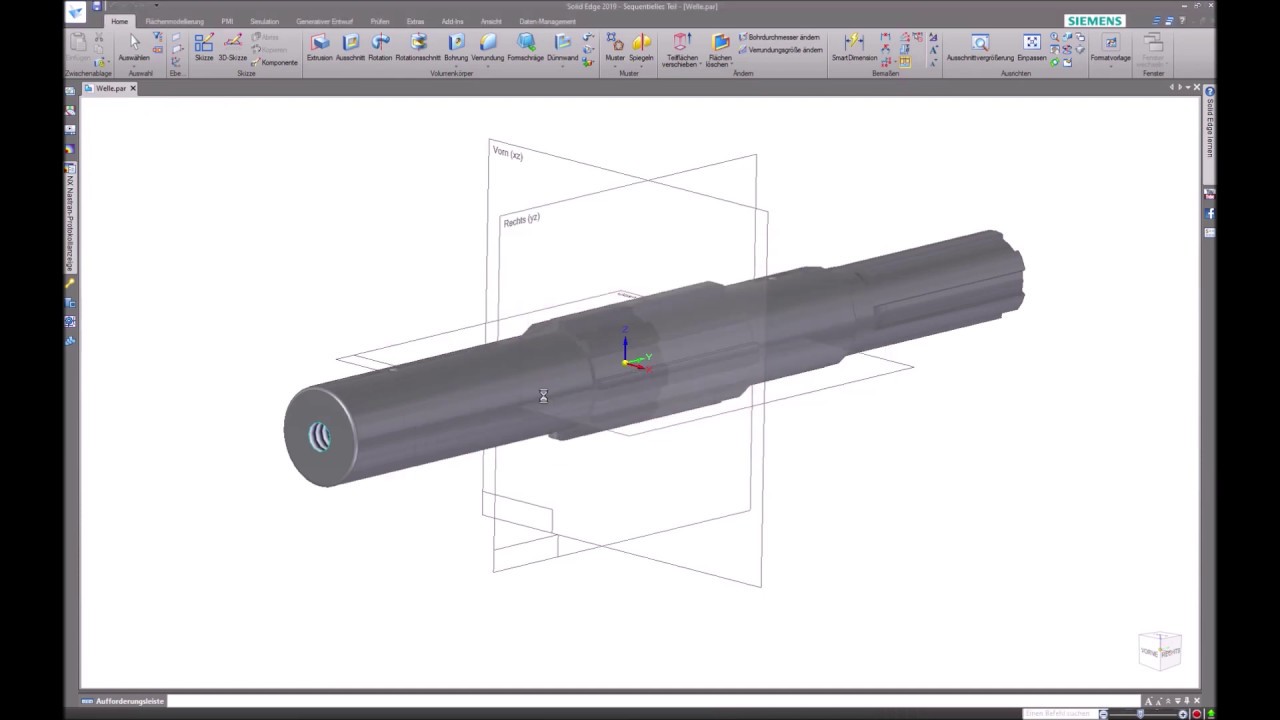Close the Welle.par document tab
The height and width of the screenshot is (720, 1280).
coord(132,88)
